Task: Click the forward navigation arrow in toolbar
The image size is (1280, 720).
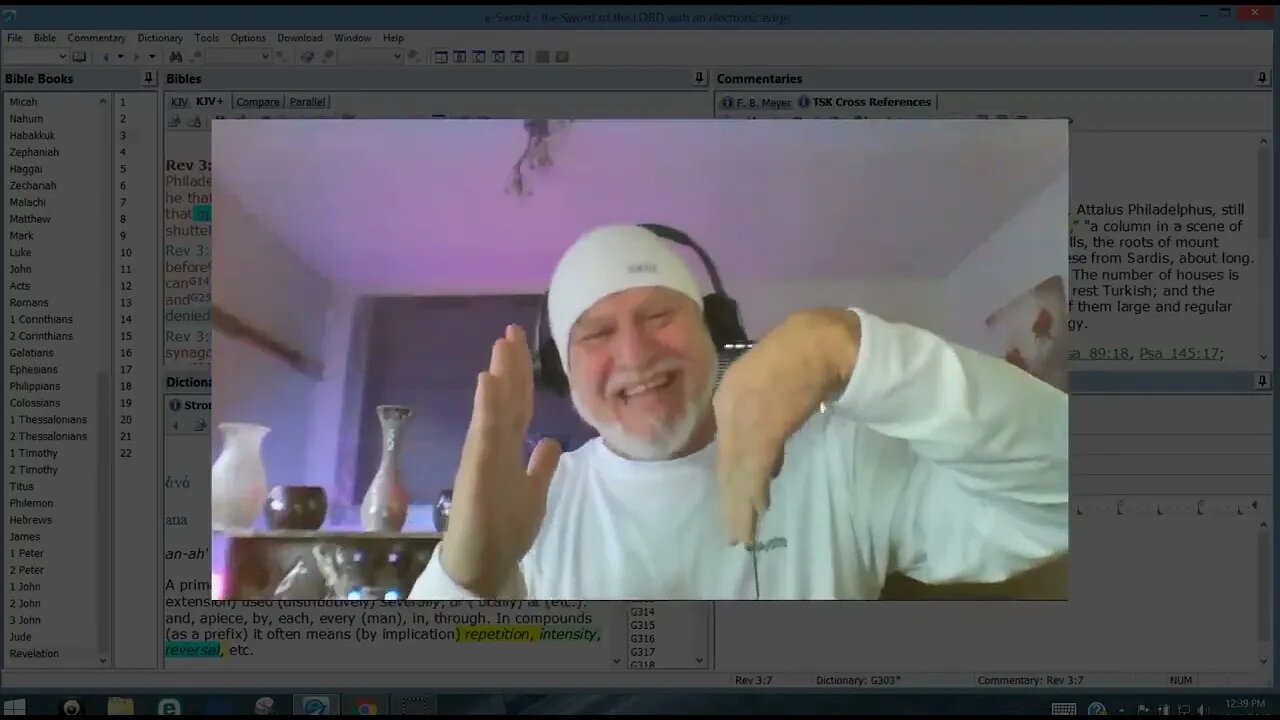Action: (136, 57)
